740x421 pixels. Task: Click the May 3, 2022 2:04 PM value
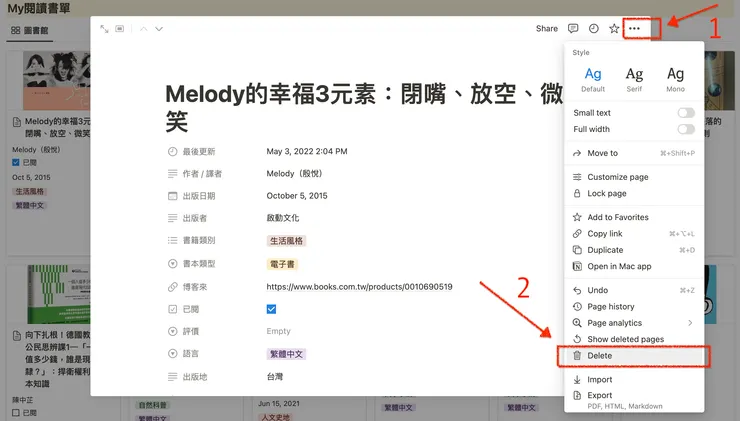click(307, 152)
